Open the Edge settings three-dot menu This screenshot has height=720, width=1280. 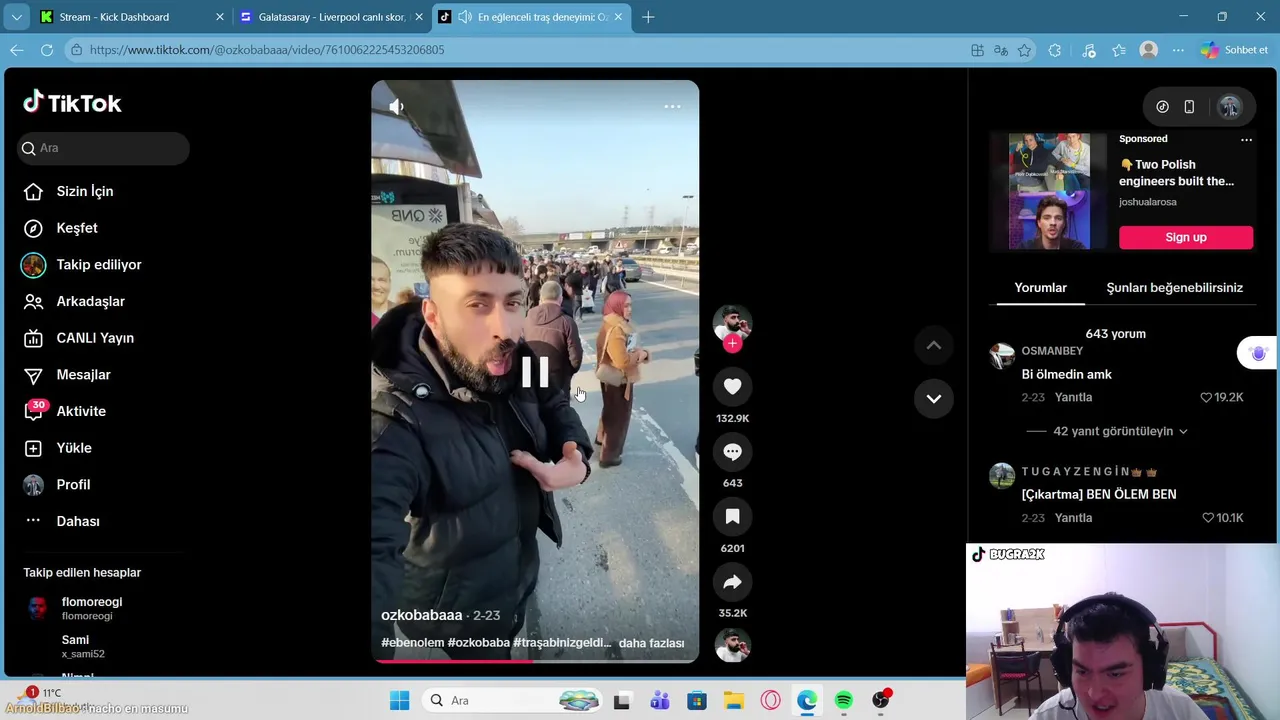1178,50
